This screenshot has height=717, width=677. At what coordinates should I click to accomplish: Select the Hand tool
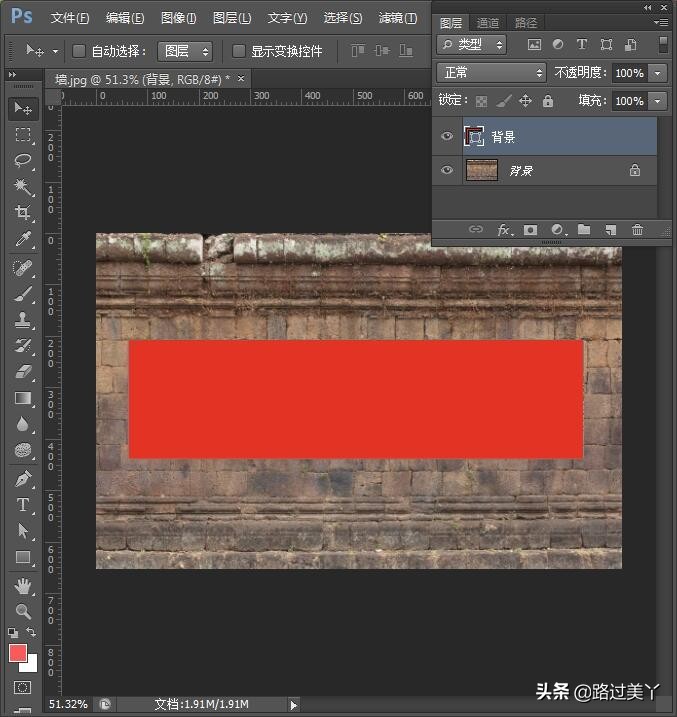[23, 586]
